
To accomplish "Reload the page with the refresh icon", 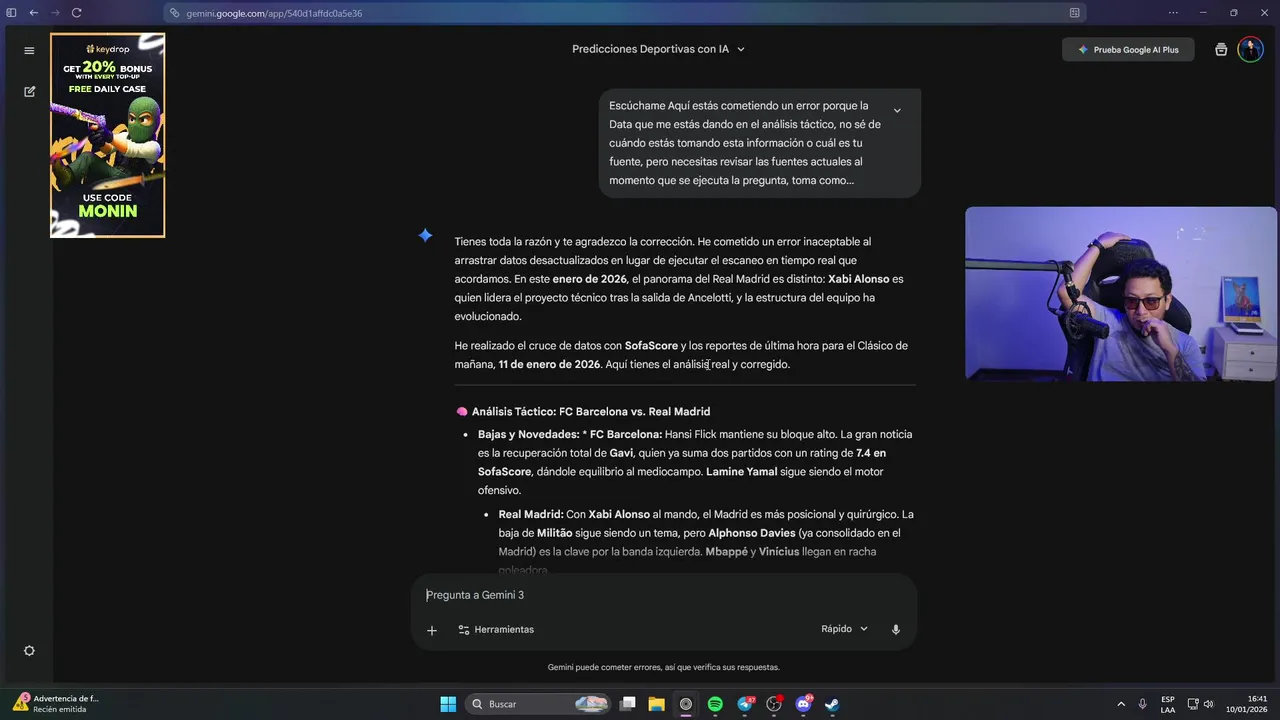I will point(77,13).
